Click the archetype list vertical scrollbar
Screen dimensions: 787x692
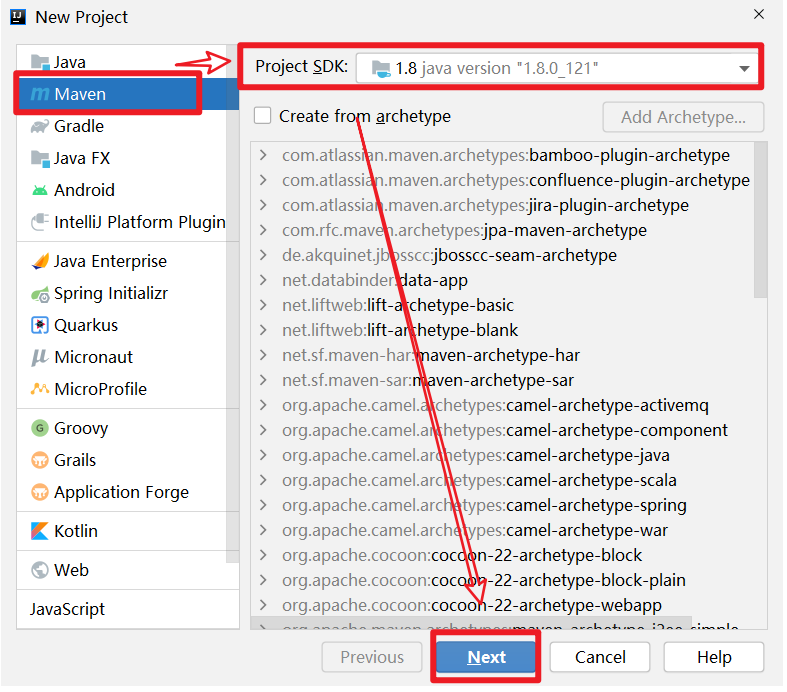click(761, 220)
